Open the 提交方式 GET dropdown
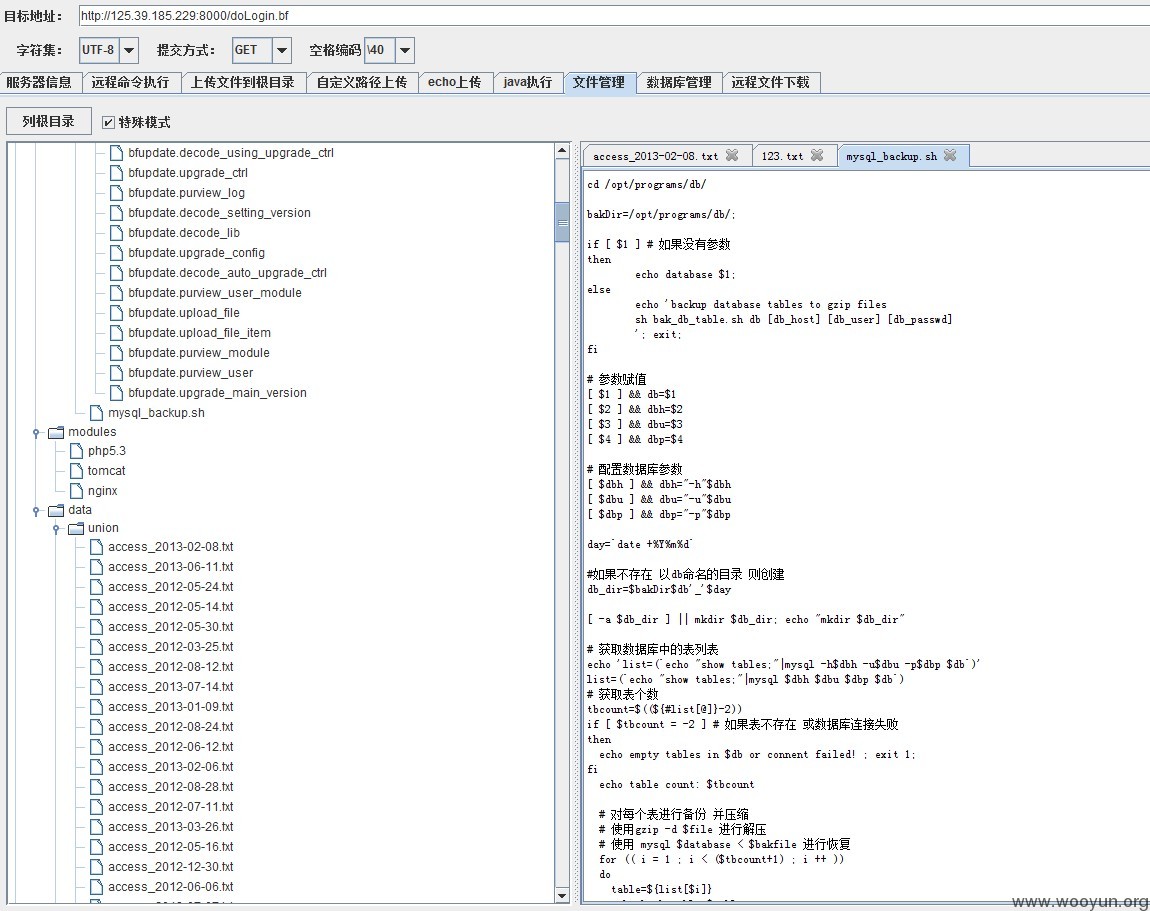The height and width of the screenshot is (911, 1150). coord(282,51)
